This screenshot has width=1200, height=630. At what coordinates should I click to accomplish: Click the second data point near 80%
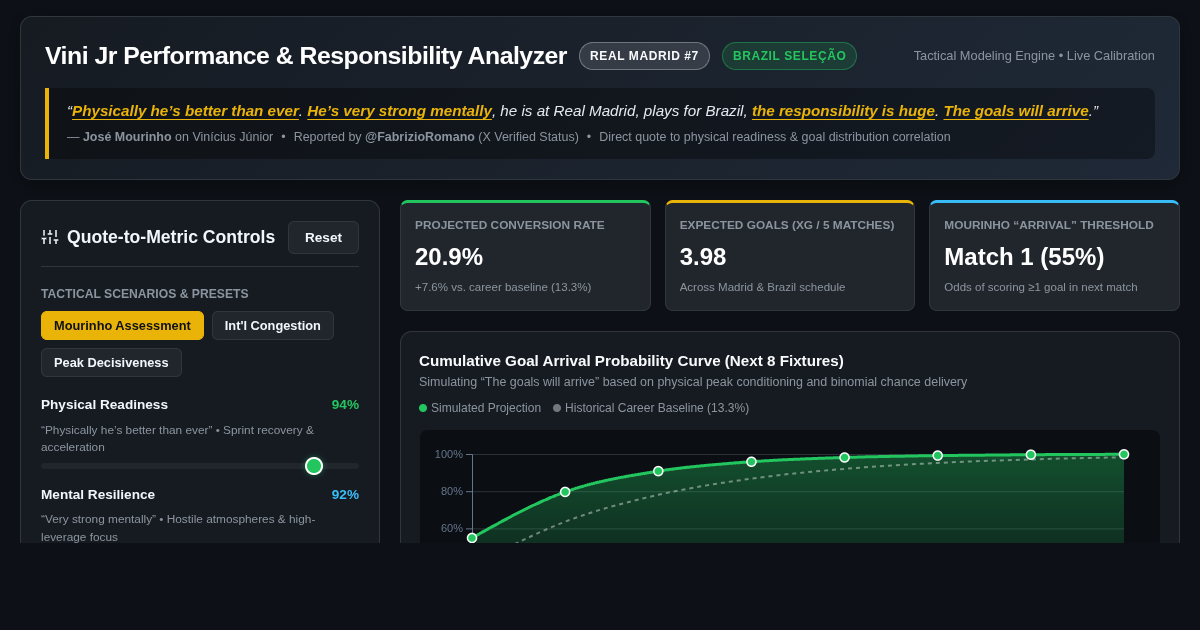tap(565, 492)
